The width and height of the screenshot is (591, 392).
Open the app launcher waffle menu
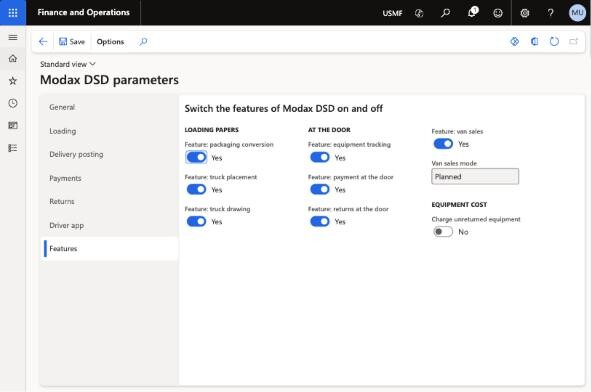coord(13,13)
